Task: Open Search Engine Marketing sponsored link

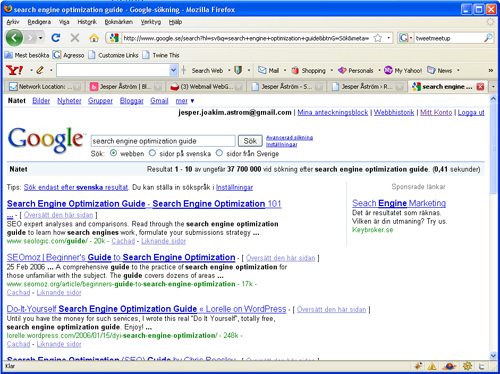Action: (399, 203)
